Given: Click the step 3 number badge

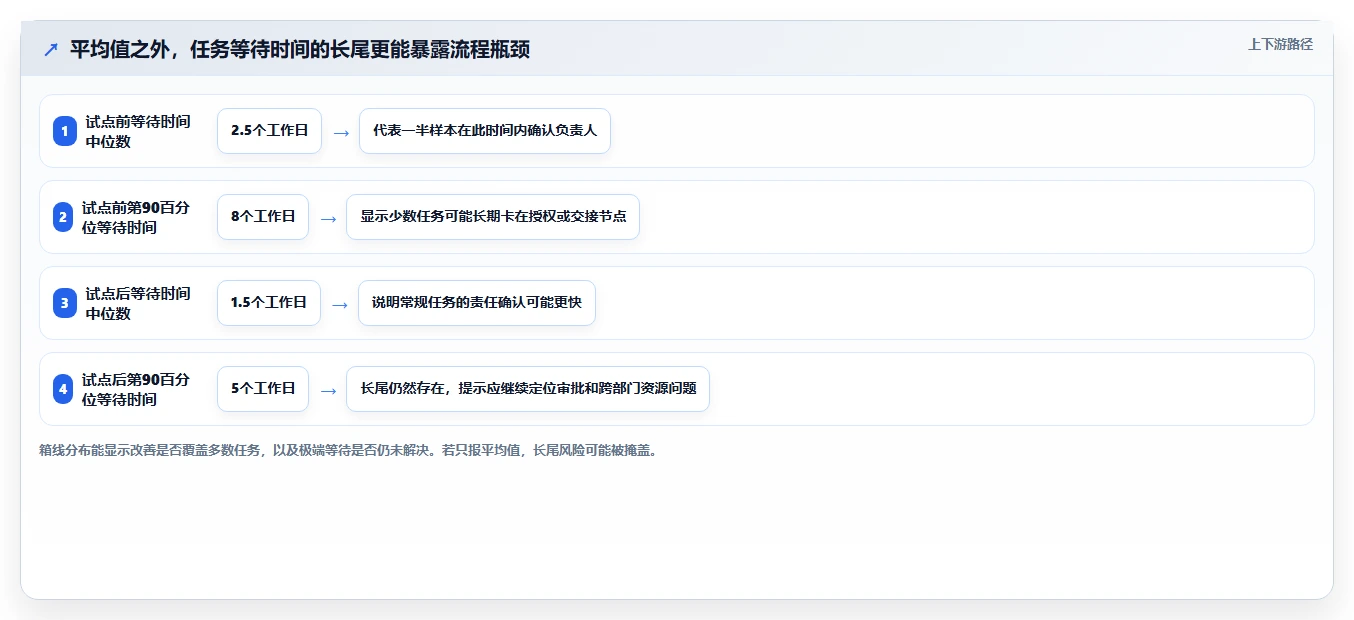Looking at the screenshot, I should coord(65,303).
